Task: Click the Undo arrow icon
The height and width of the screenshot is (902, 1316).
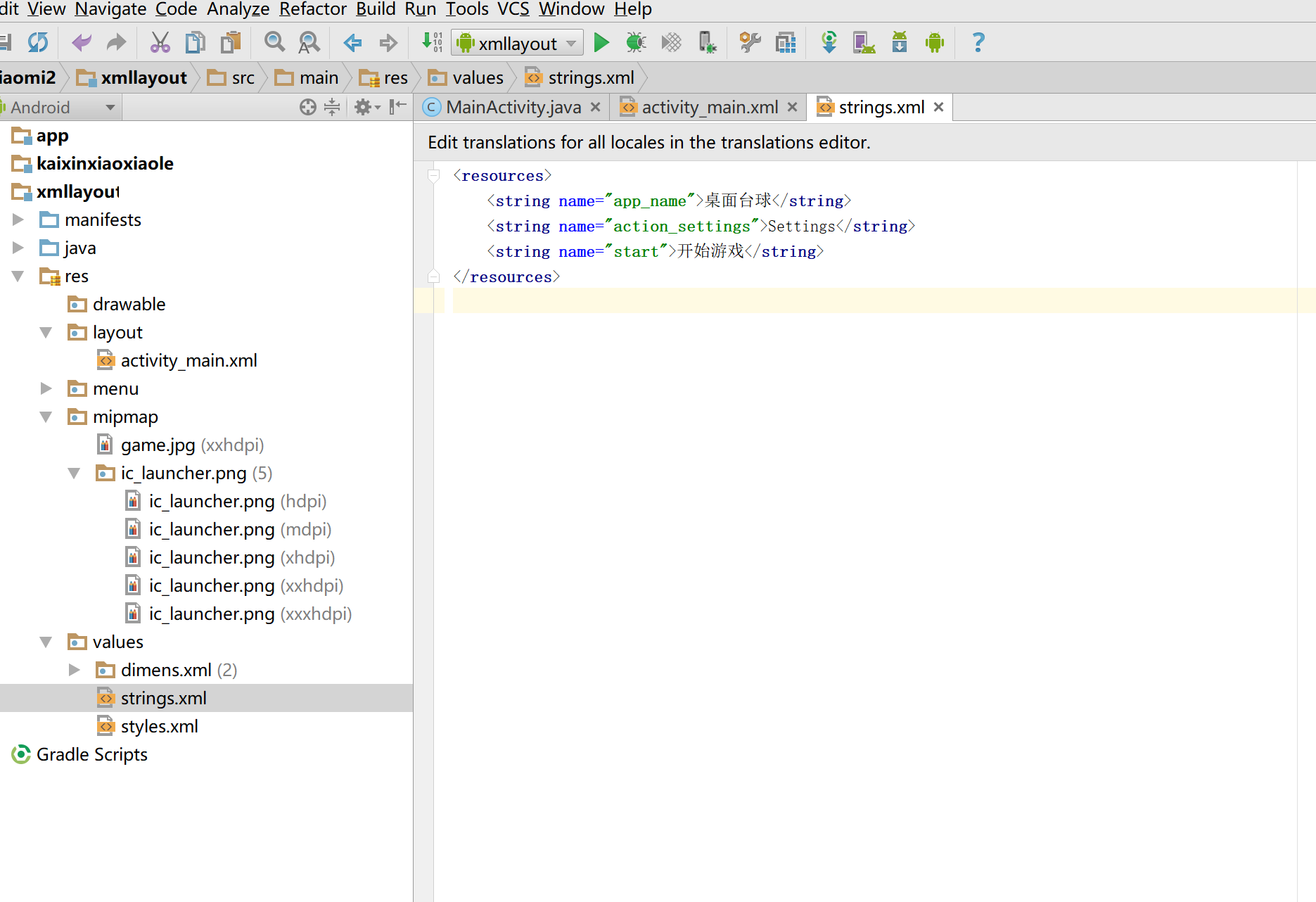Action: click(x=82, y=43)
